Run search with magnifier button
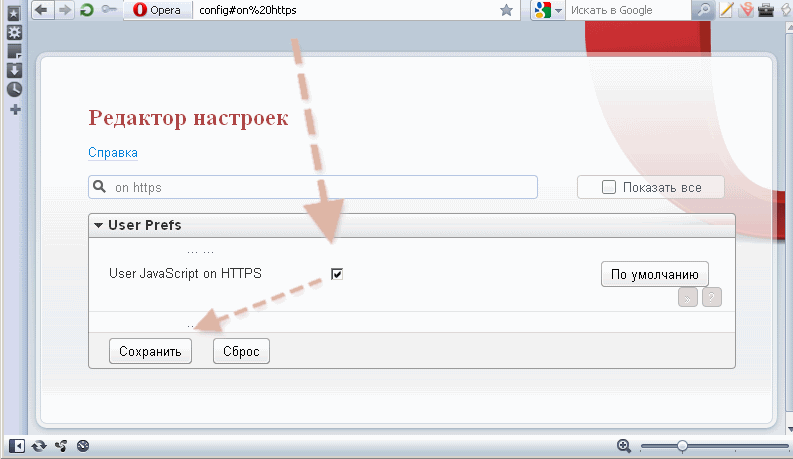This screenshot has width=793, height=459. tap(703, 10)
